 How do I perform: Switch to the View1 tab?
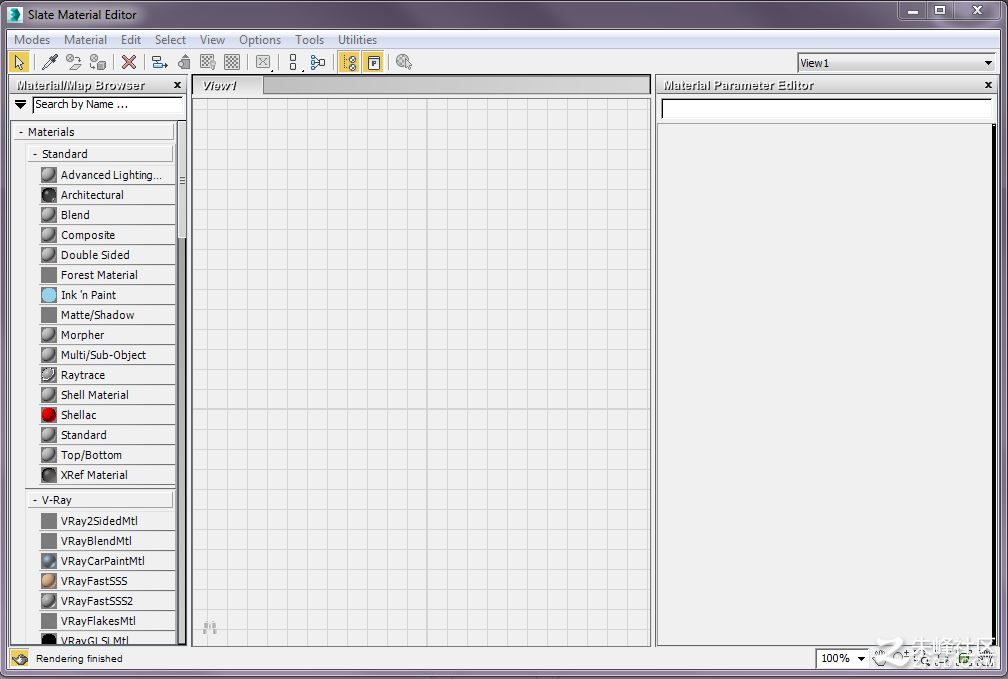(x=228, y=86)
